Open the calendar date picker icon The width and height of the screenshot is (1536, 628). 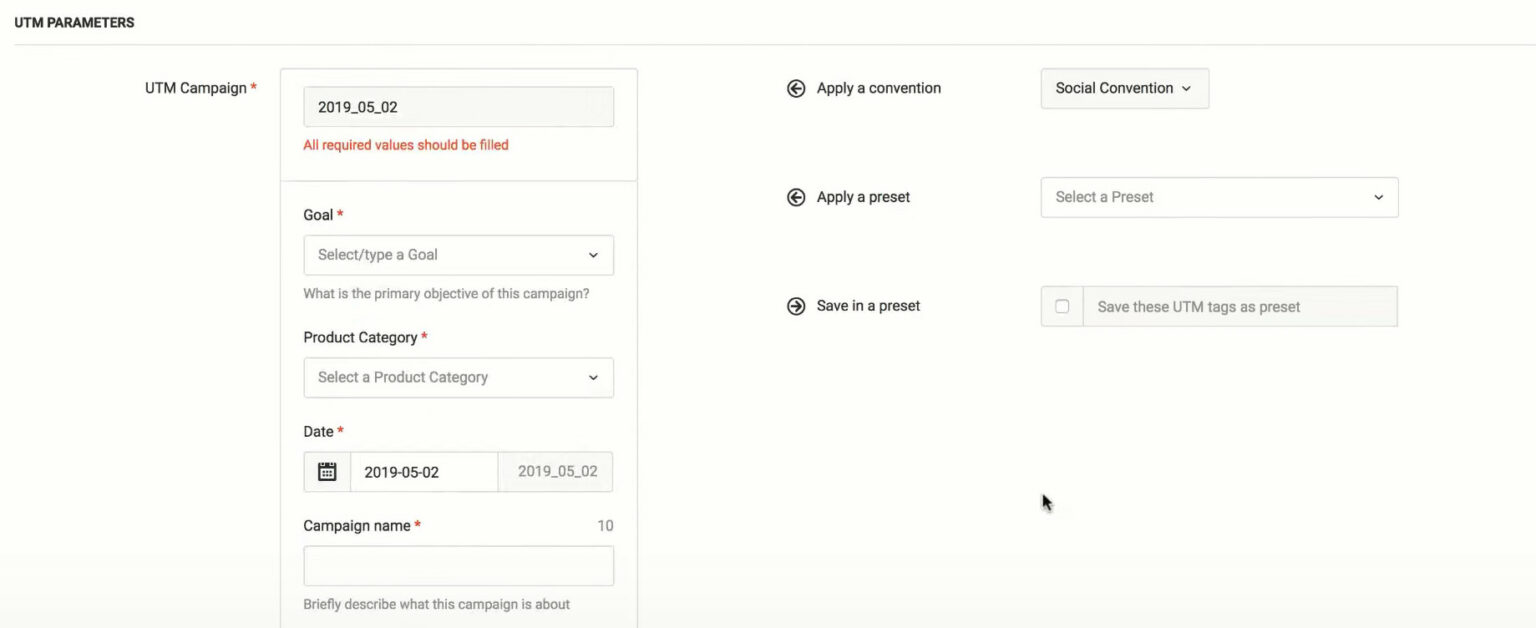327,470
